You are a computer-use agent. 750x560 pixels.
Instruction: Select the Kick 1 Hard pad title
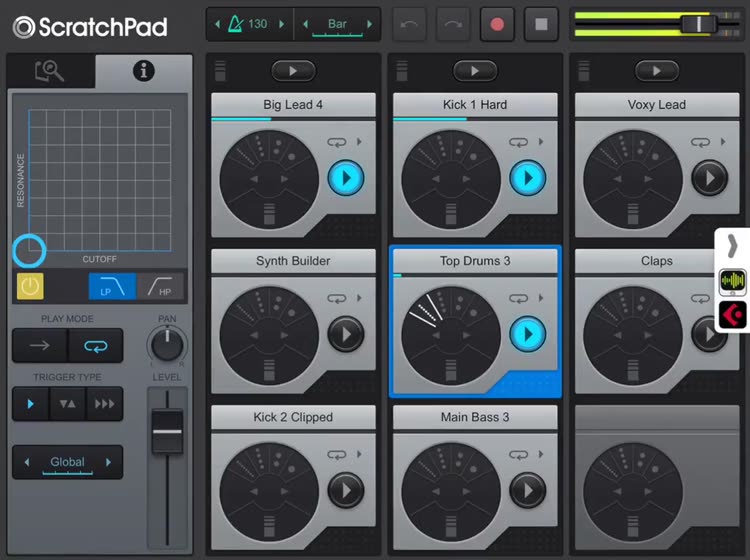[475, 105]
